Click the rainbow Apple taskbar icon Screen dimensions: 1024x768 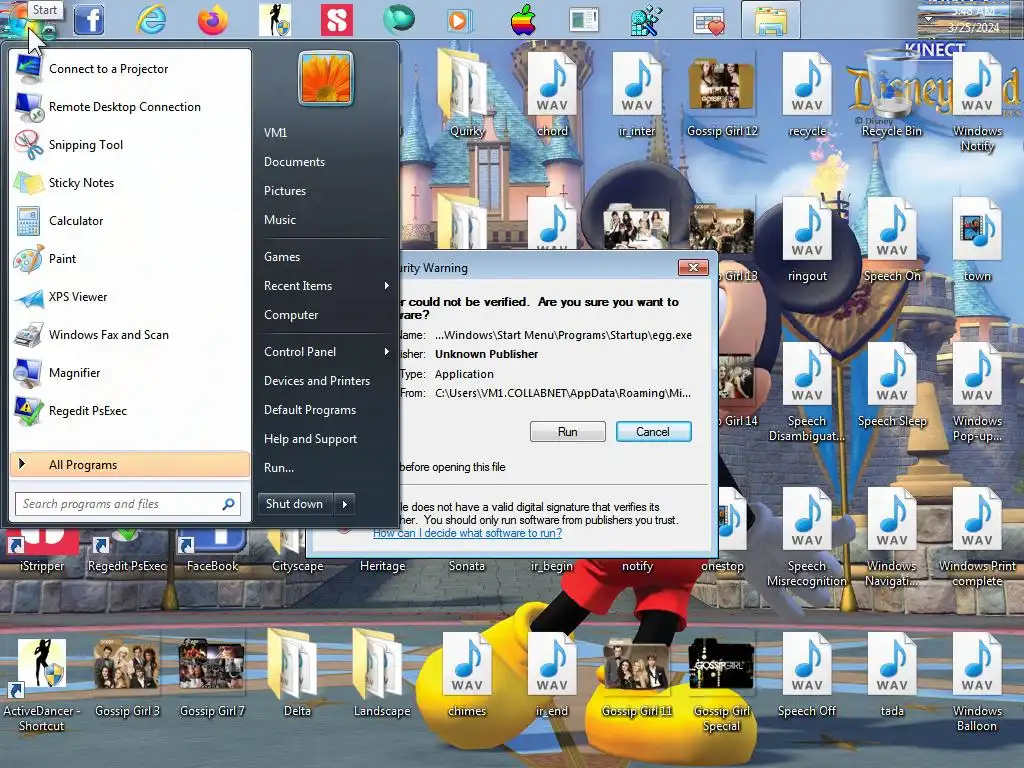click(x=523, y=20)
